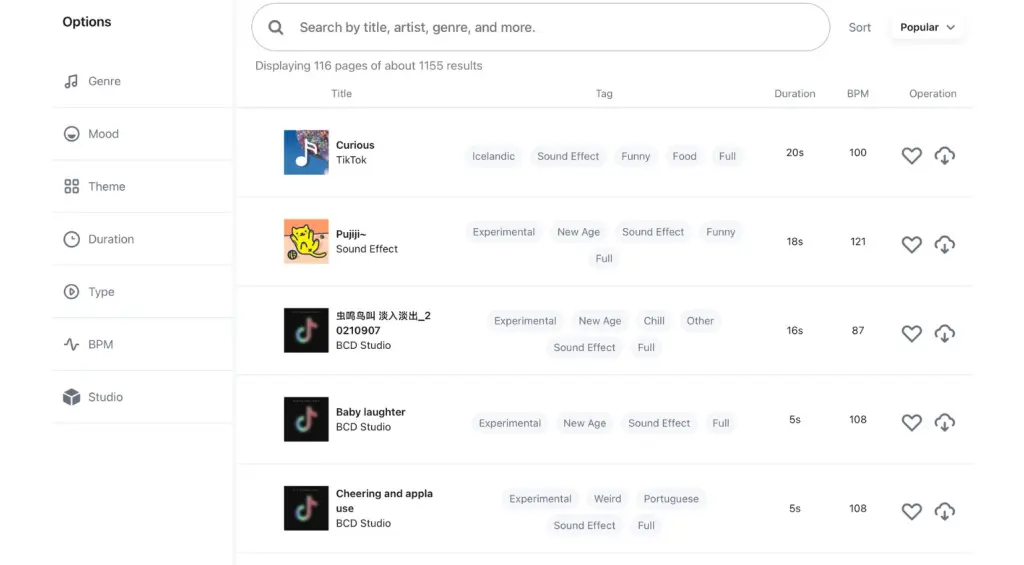Favorite the Curious track with heart icon
The height and width of the screenshot is (565, 1024).
911,156
